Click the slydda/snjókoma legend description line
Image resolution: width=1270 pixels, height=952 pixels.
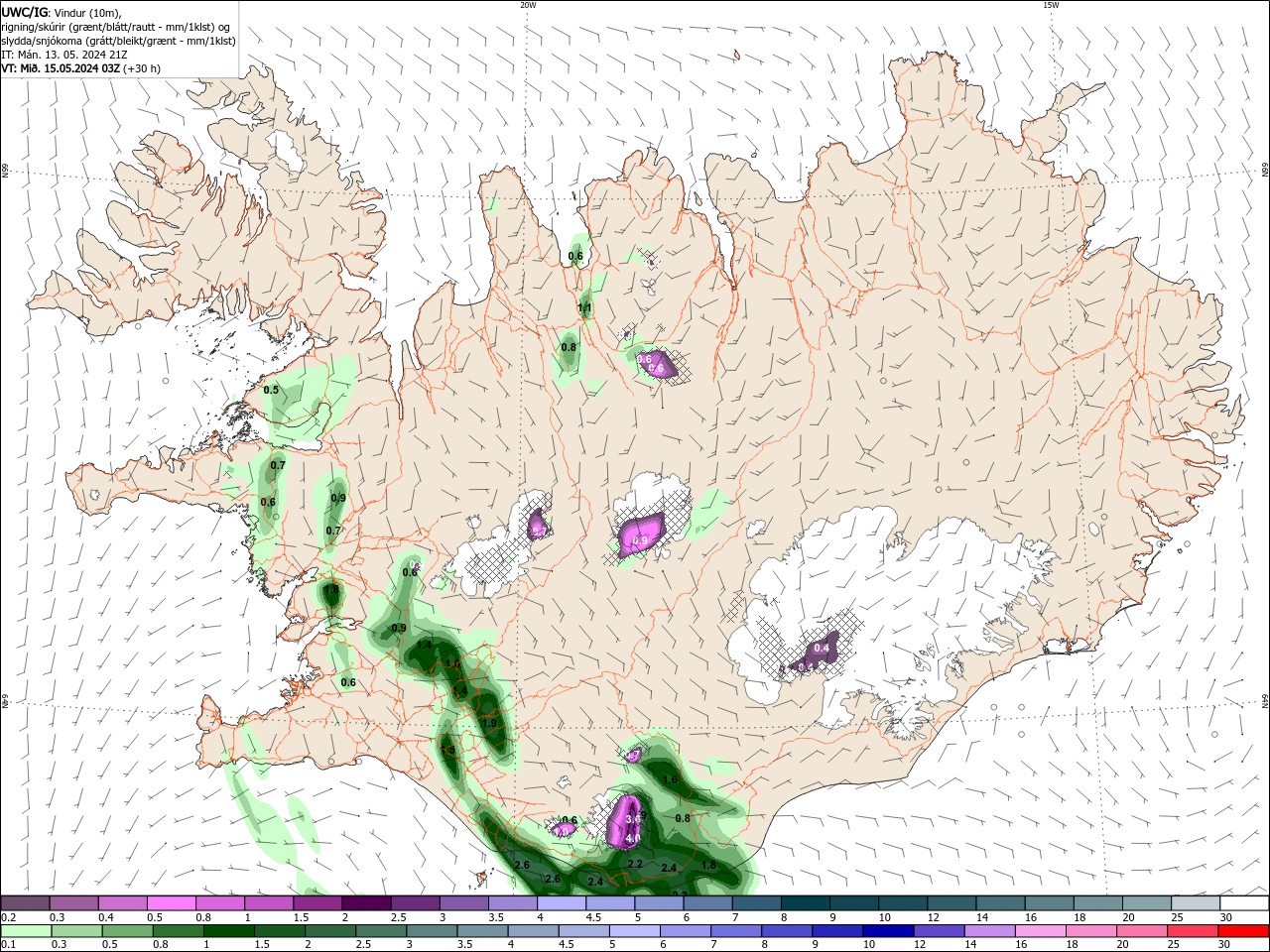[118, 41]
